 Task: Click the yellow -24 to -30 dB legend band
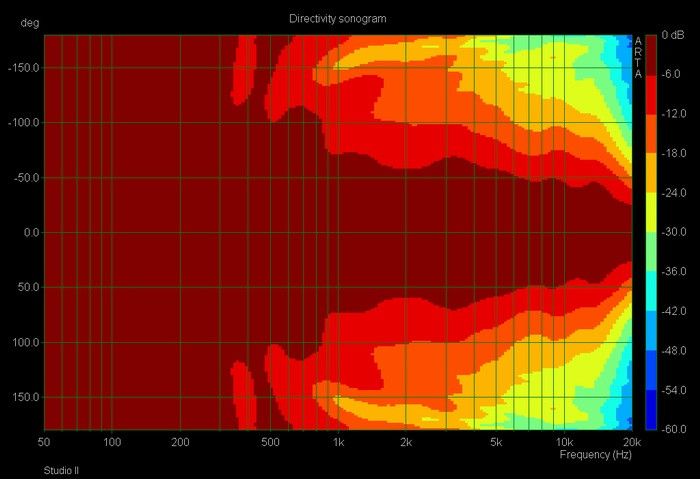651,212
